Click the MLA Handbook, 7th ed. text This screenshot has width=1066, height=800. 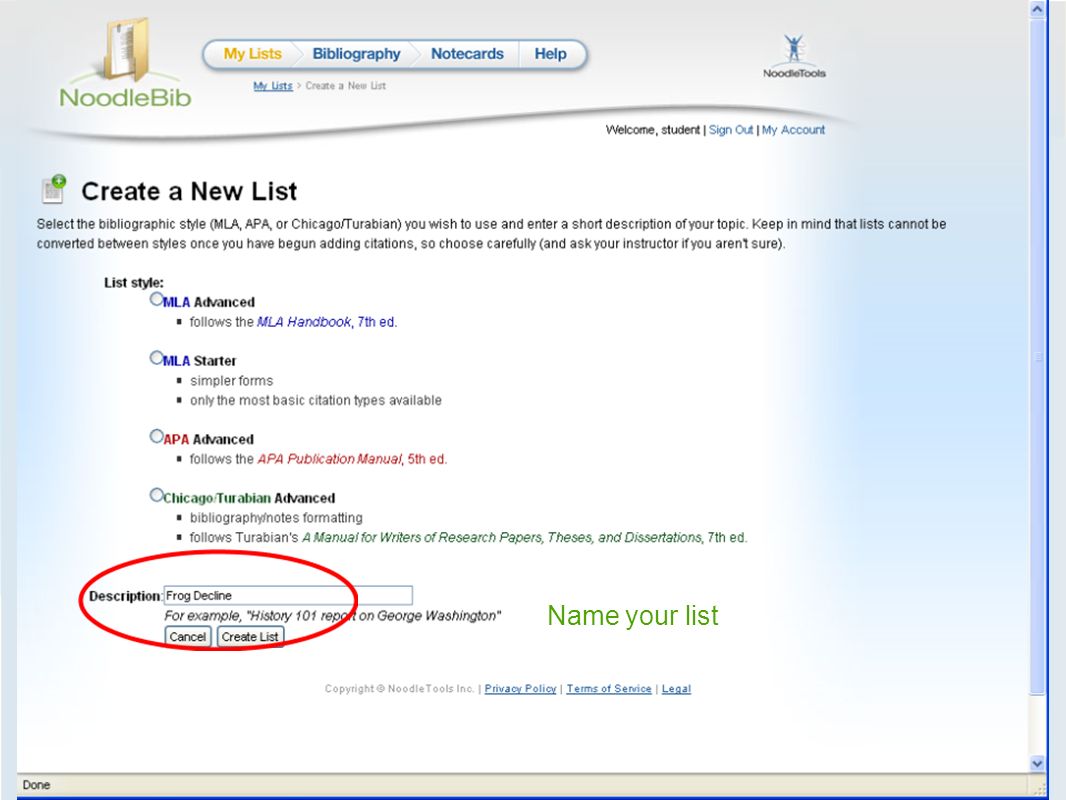[327, 321]
